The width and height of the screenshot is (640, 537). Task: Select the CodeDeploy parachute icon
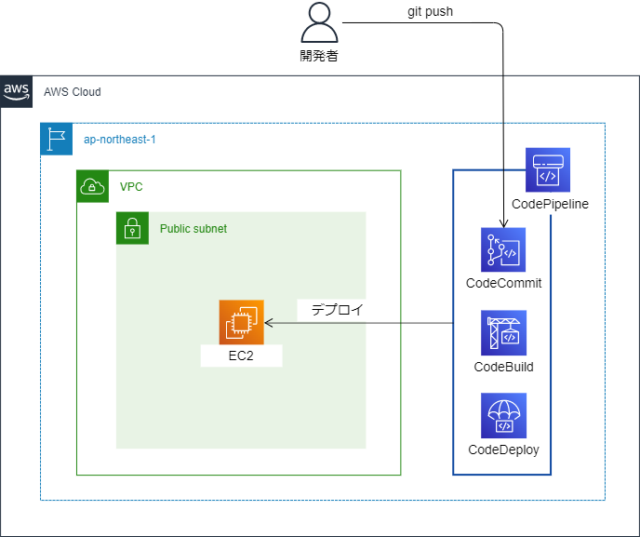pyautogui.click(x=503, y=415)
